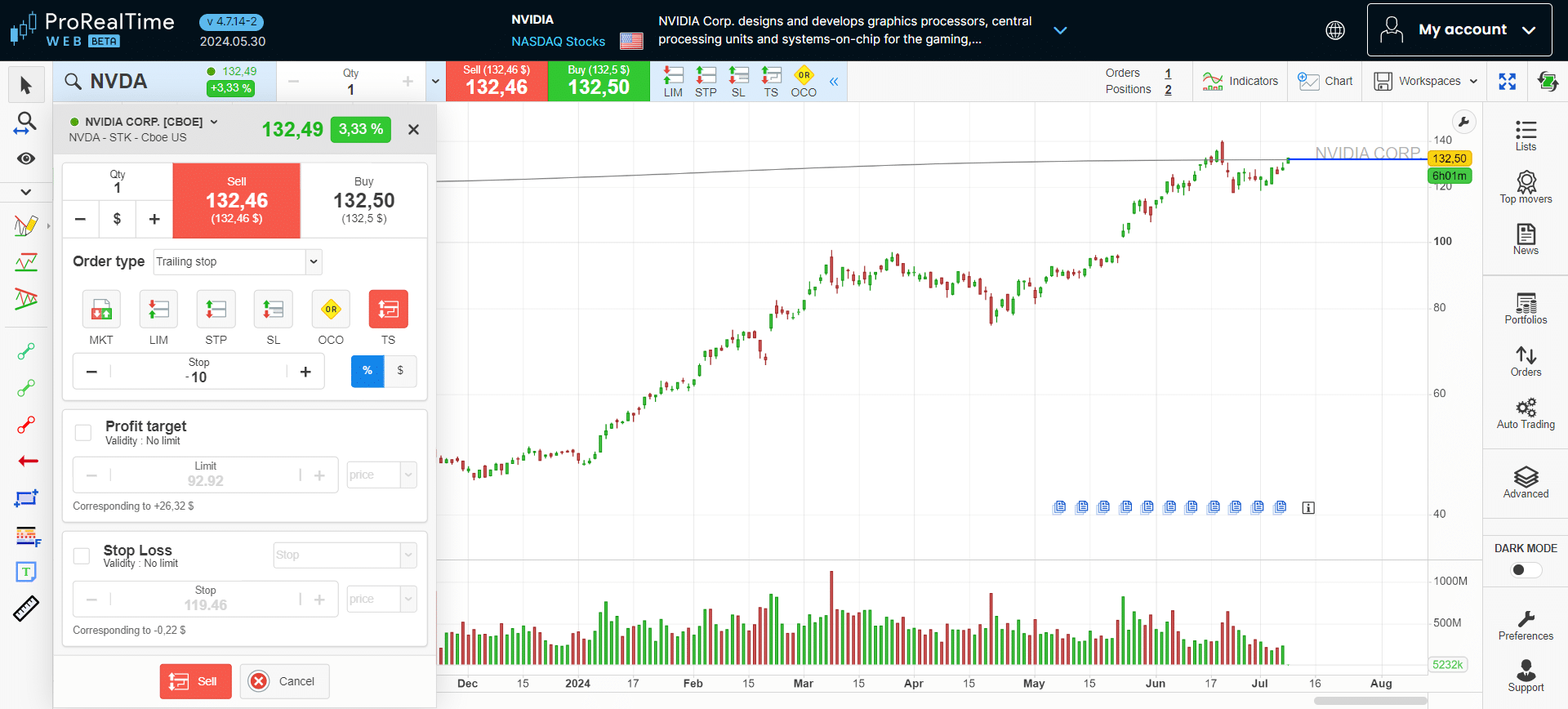The width and height of the screenshot is (1568, 709).
Task: Select the ruler measuring tool
Action: tap(26, 609)
